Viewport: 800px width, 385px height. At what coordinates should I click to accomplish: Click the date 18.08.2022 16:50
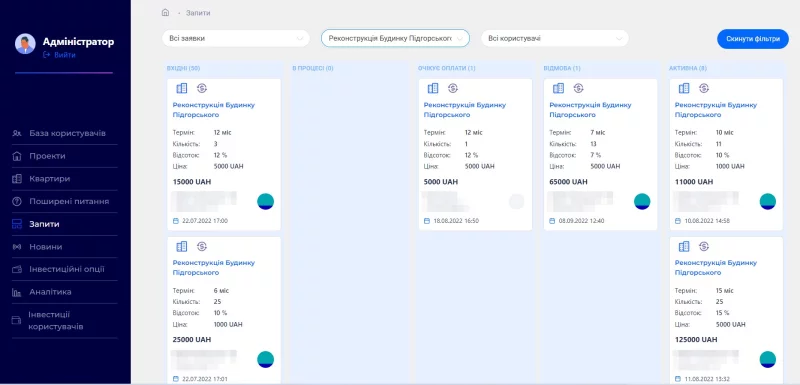[456, 221]
